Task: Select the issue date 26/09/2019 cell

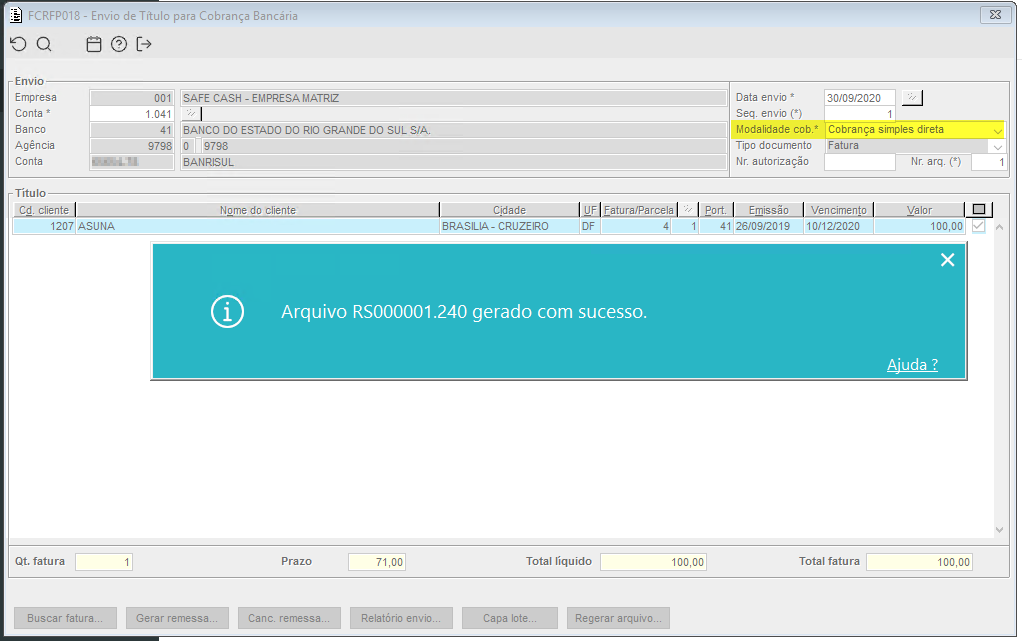Action: click(x=768, y=226)
